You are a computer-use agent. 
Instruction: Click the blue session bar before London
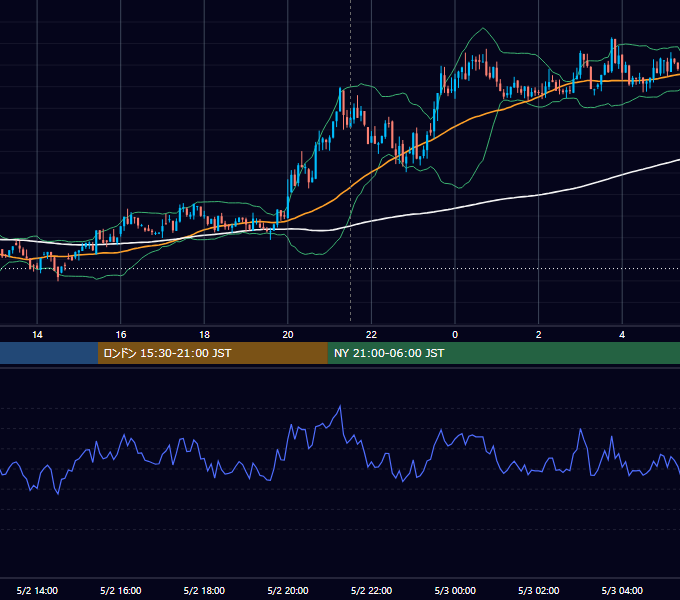(49, 353)
